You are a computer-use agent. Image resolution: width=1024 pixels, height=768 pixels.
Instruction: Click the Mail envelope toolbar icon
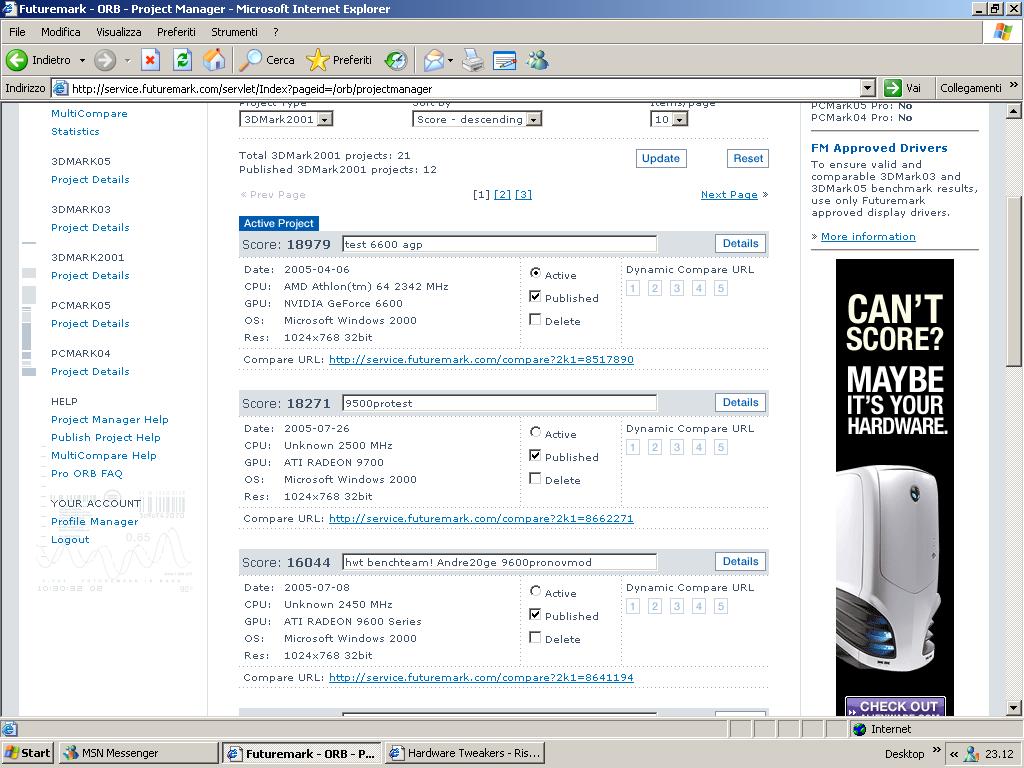click(434, 60)
